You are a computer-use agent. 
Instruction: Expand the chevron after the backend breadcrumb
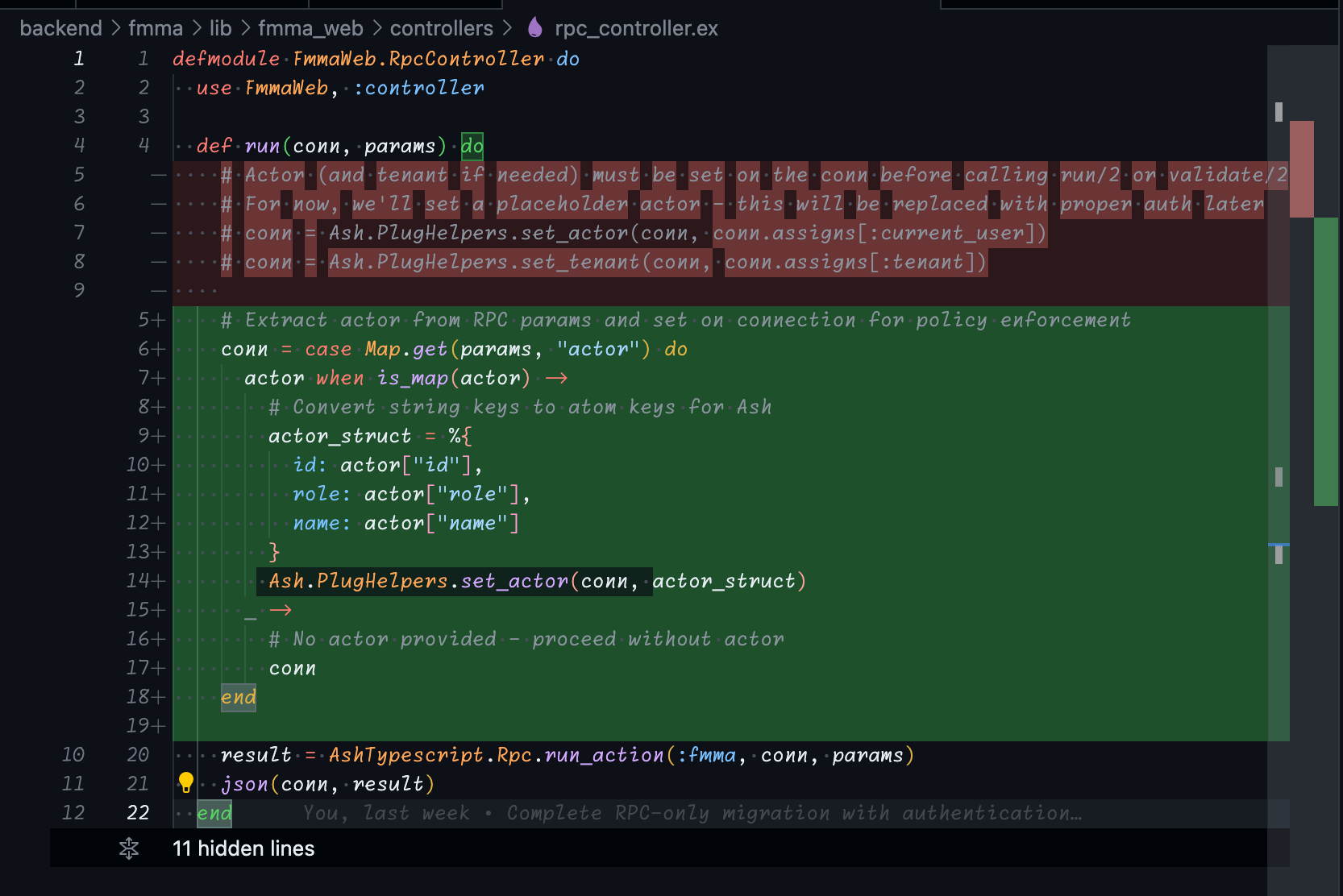click(115, 28)
